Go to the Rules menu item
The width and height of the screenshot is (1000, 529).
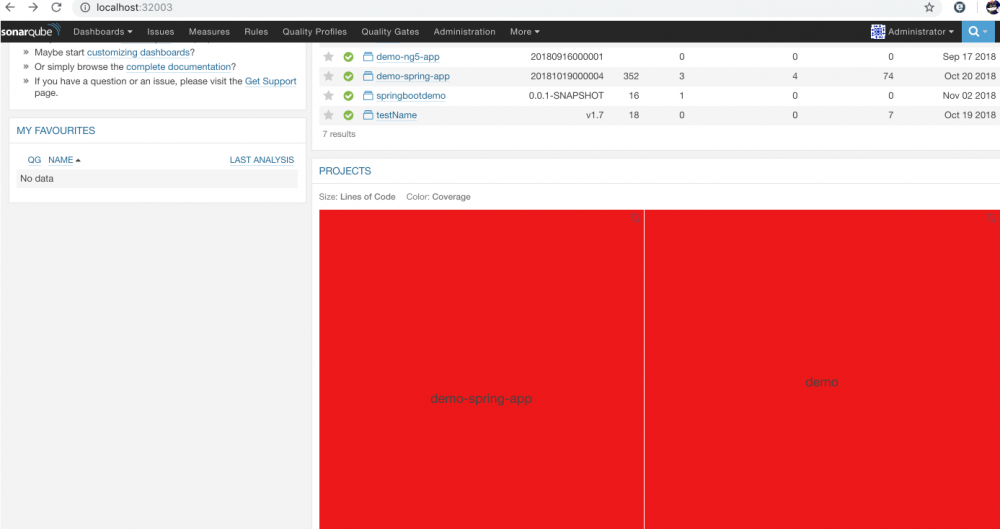tap(256, 31)
